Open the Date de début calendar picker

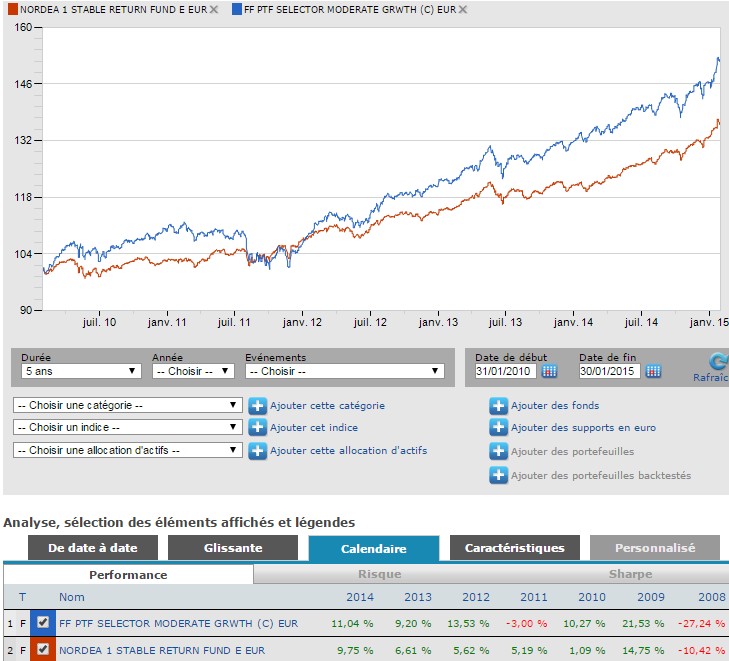pyautogui.click(x=549, y=371)
